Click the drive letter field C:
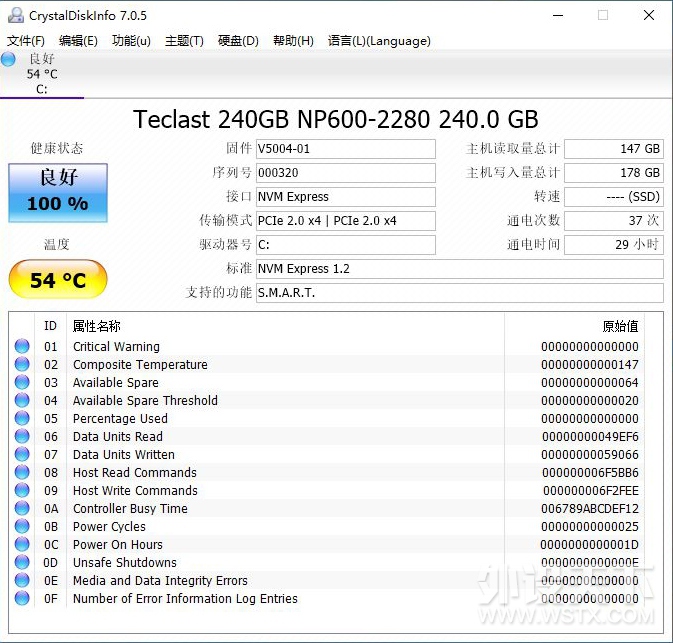673x643 pixels. (346, 245)
